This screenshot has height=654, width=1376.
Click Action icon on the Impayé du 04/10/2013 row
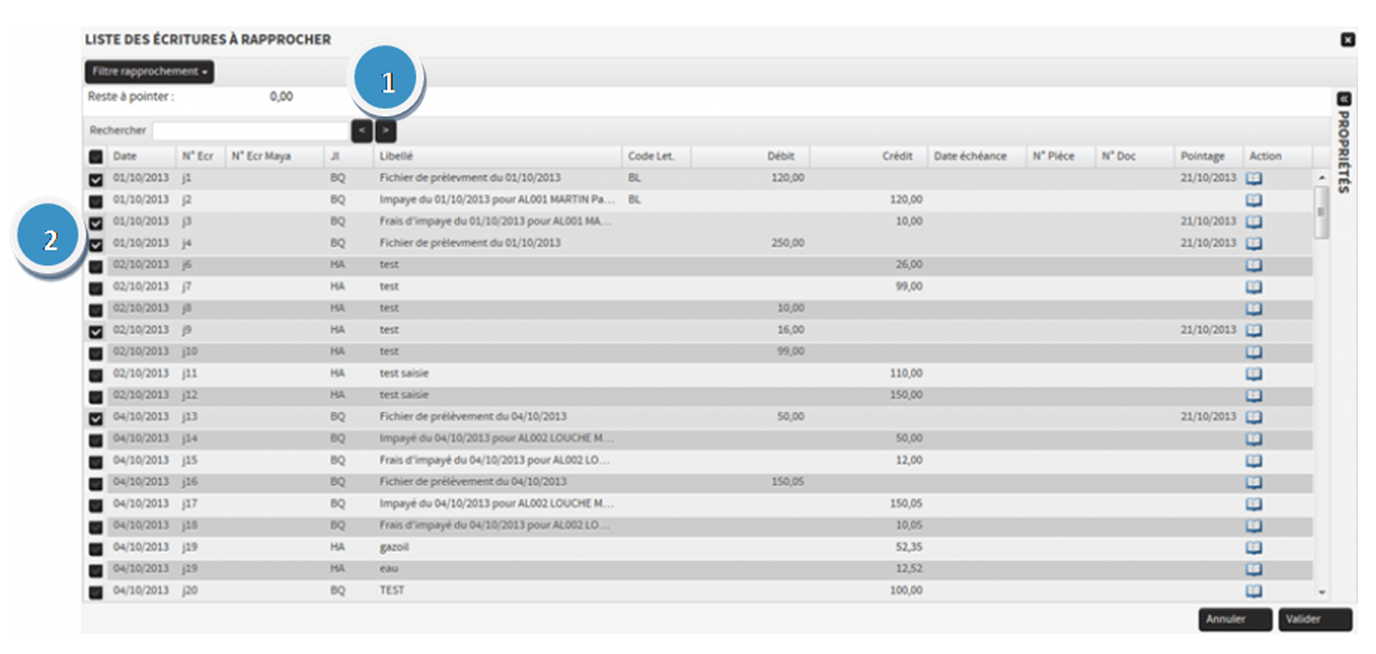[x=1253, y=438]
